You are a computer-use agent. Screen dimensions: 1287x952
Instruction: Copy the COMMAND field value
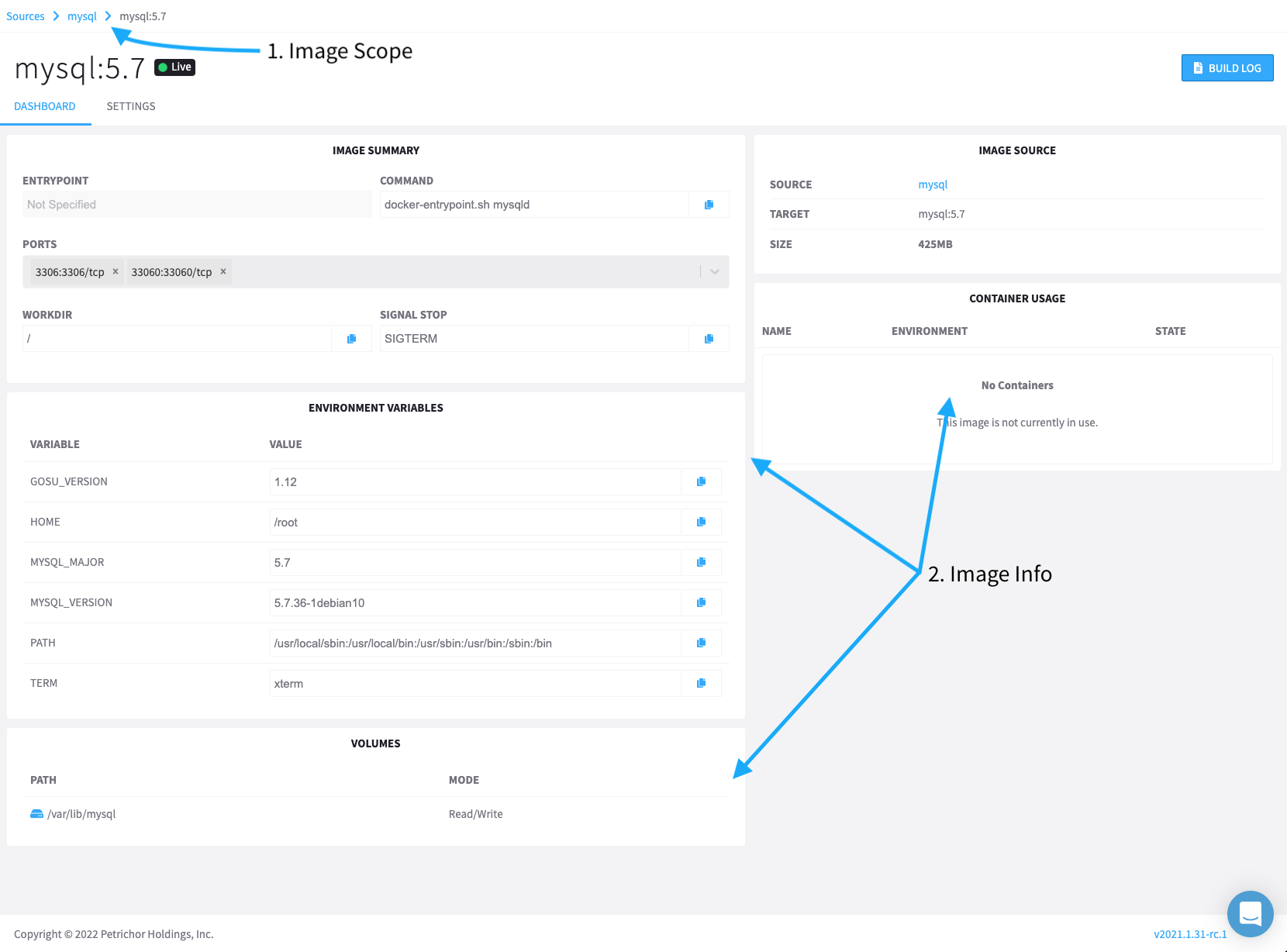click(x=709, y=205)
